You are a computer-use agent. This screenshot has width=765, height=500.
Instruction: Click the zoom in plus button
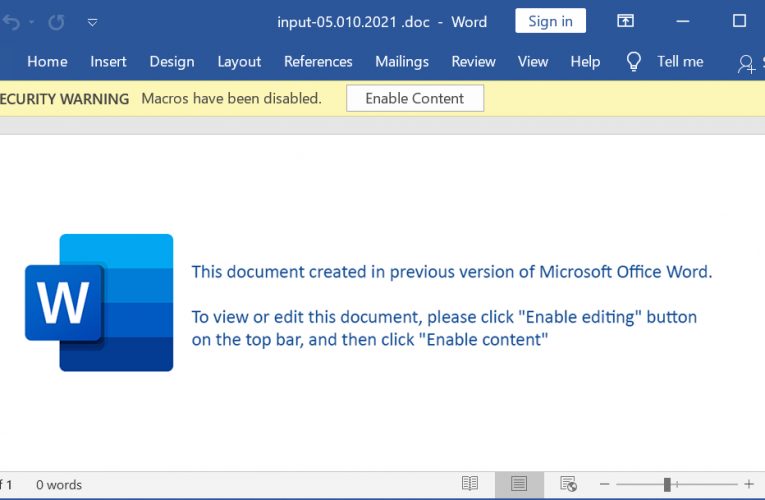pos(749,484)
